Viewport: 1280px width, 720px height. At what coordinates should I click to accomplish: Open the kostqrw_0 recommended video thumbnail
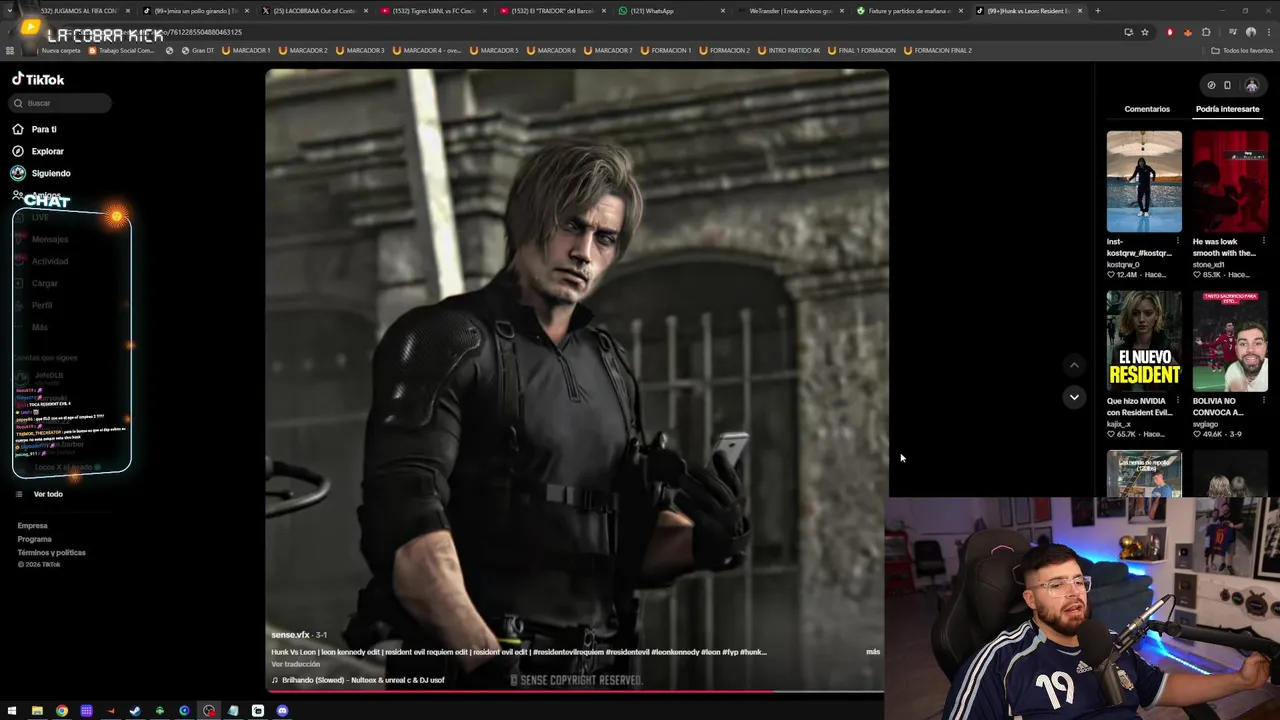(1144, 181)
